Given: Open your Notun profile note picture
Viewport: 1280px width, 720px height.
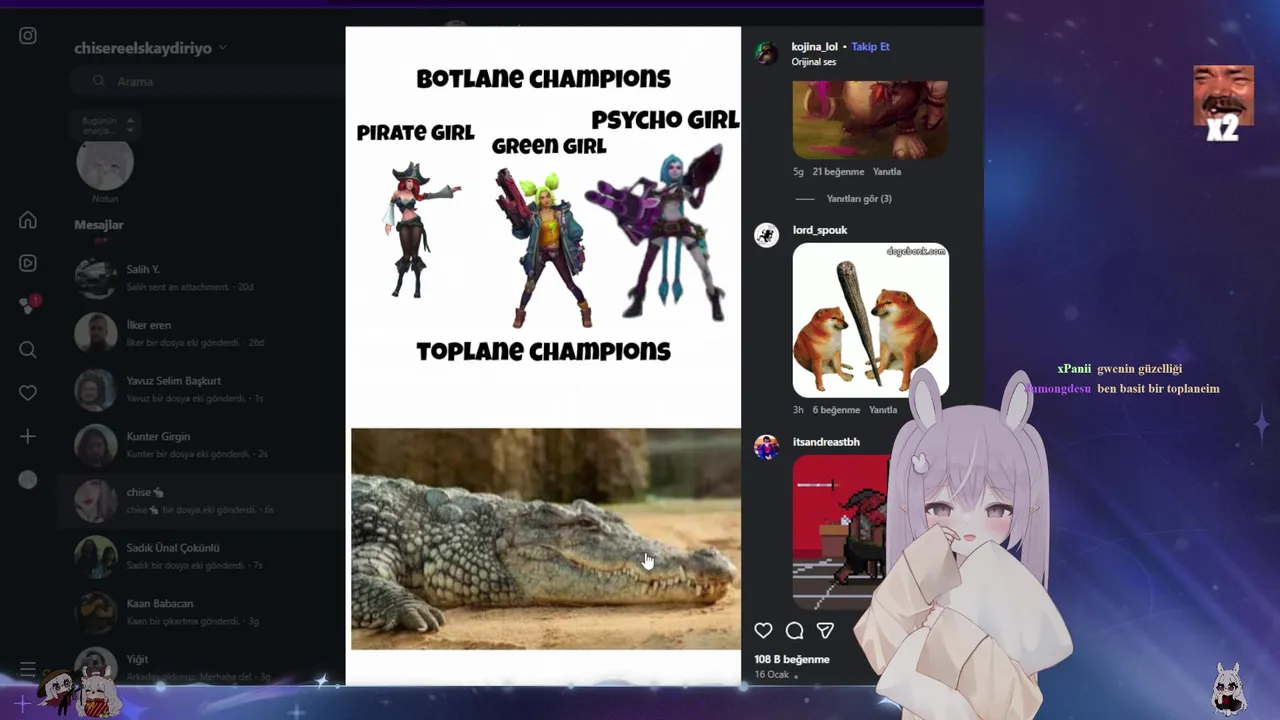Looking at the screenshot, I should (x=105, y=165).
